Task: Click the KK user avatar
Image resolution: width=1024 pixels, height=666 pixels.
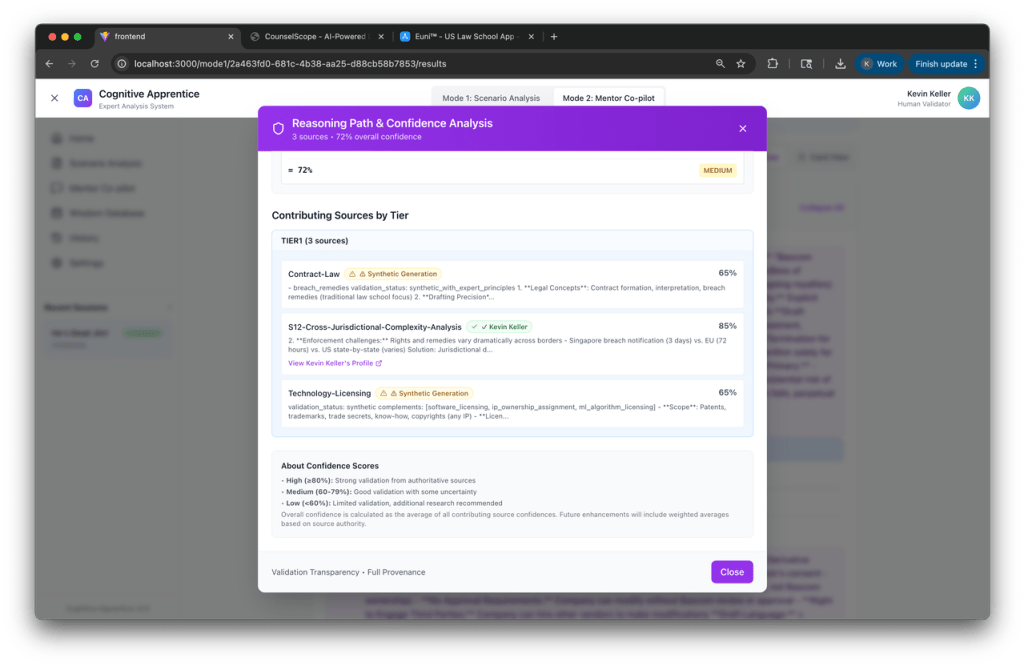Action: pos(968,98)
